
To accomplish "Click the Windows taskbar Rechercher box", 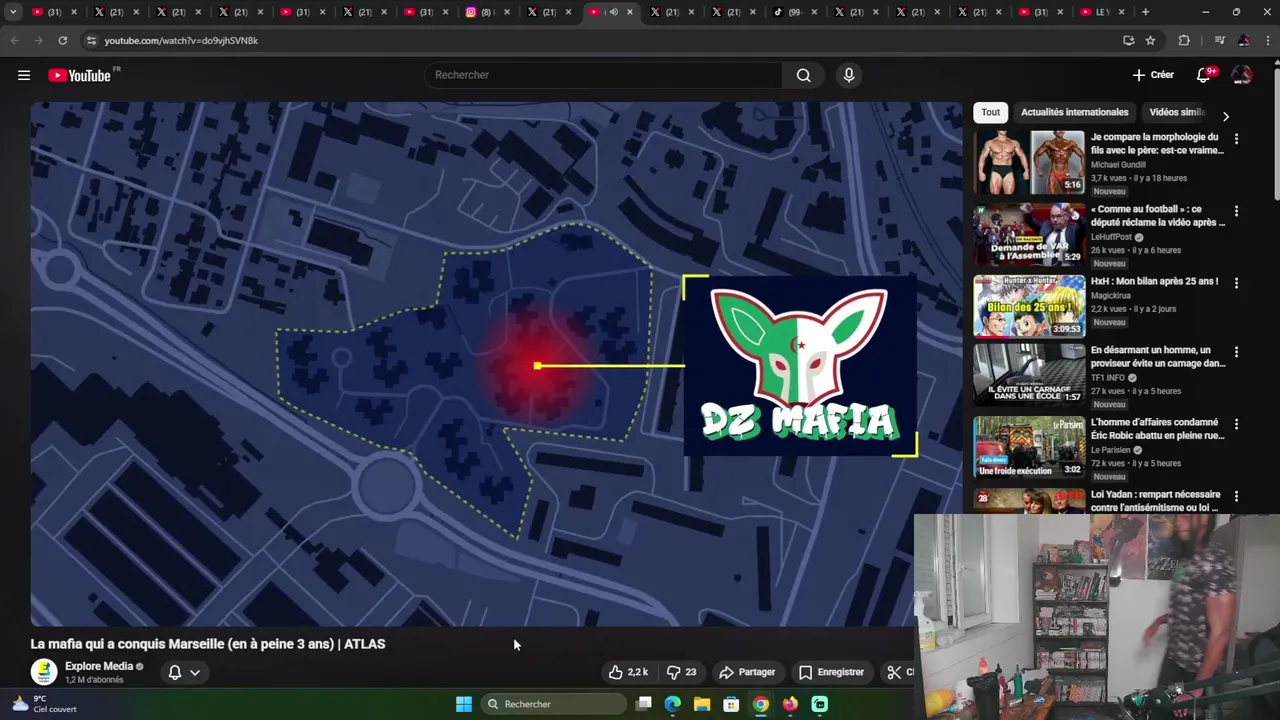I will (553, 704).
